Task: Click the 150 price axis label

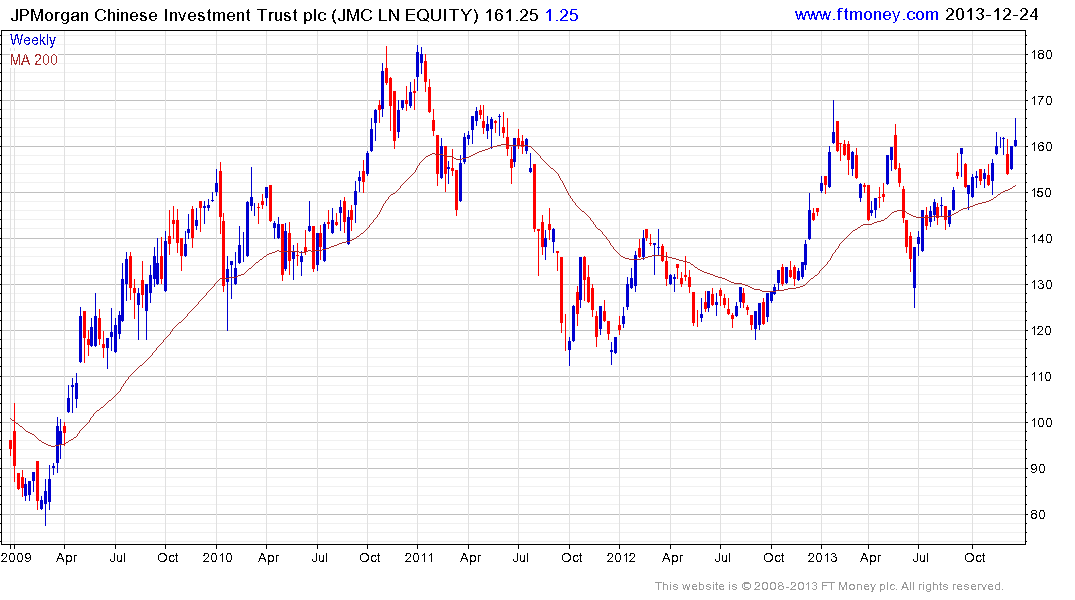Action: [x=1041, y=193]
